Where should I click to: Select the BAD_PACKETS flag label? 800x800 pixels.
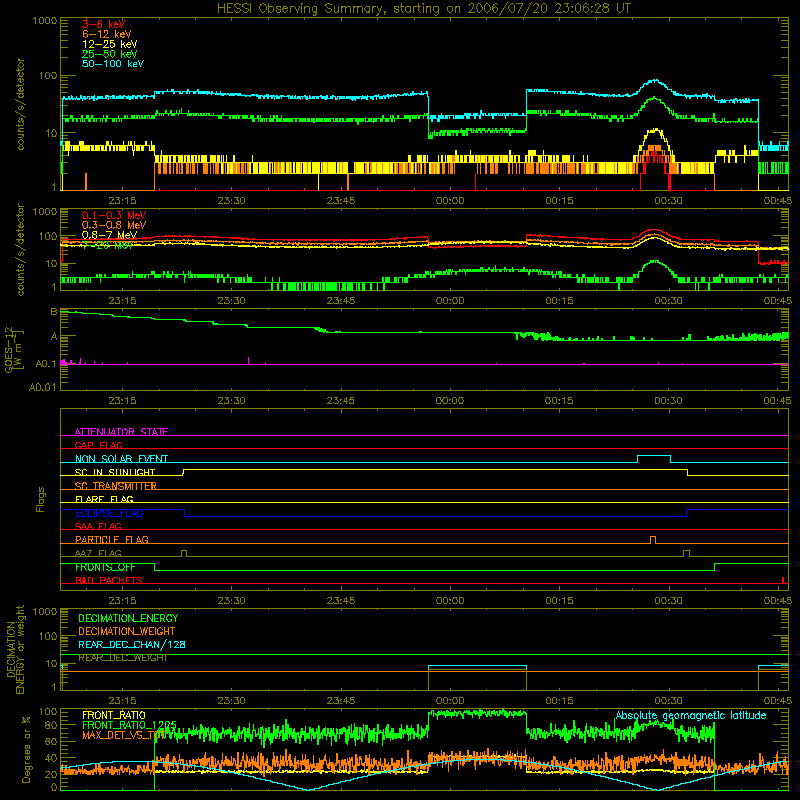pyautogui.click(x=109, y=580)
